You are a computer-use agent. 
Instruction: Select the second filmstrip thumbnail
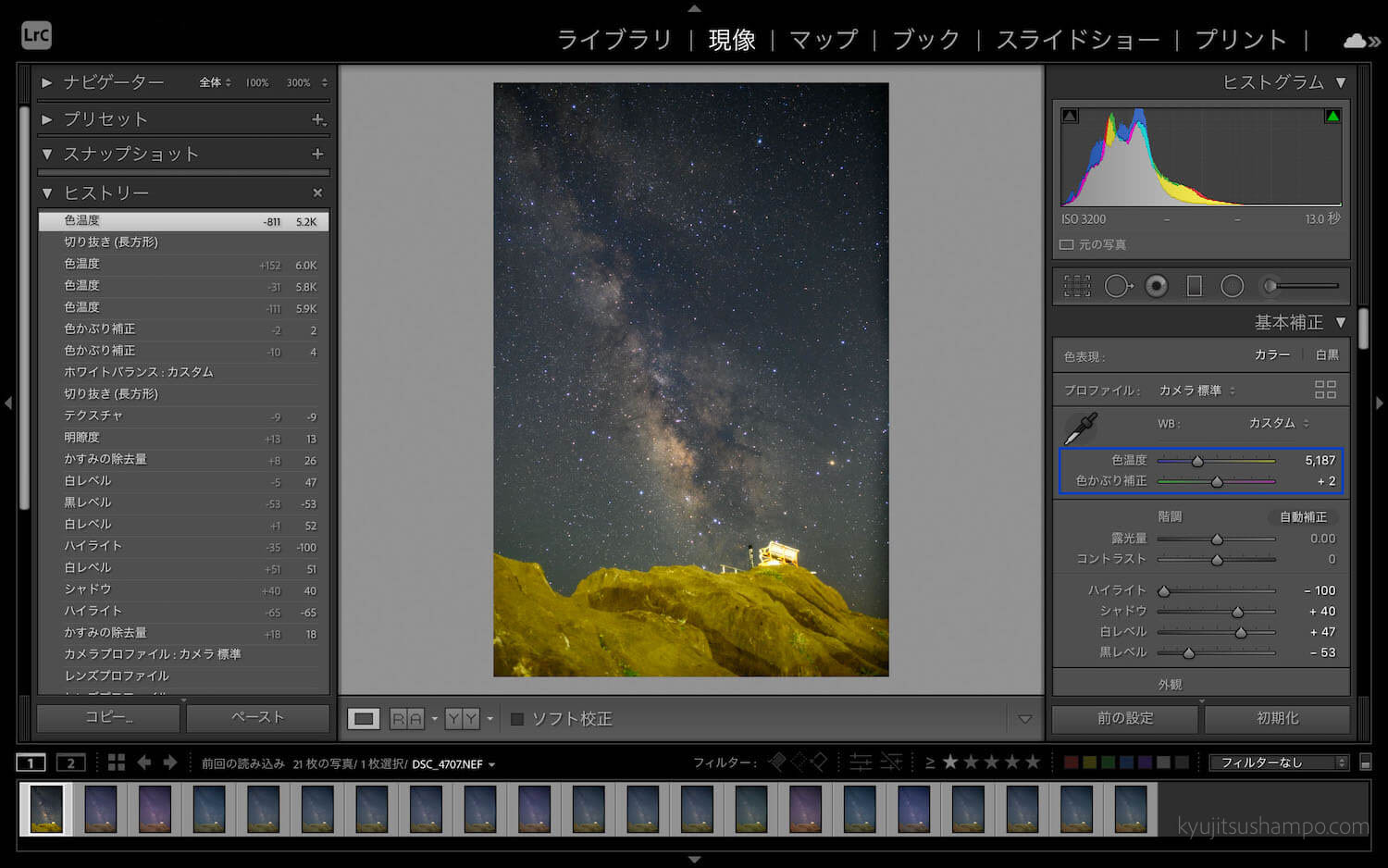point(101,809)
